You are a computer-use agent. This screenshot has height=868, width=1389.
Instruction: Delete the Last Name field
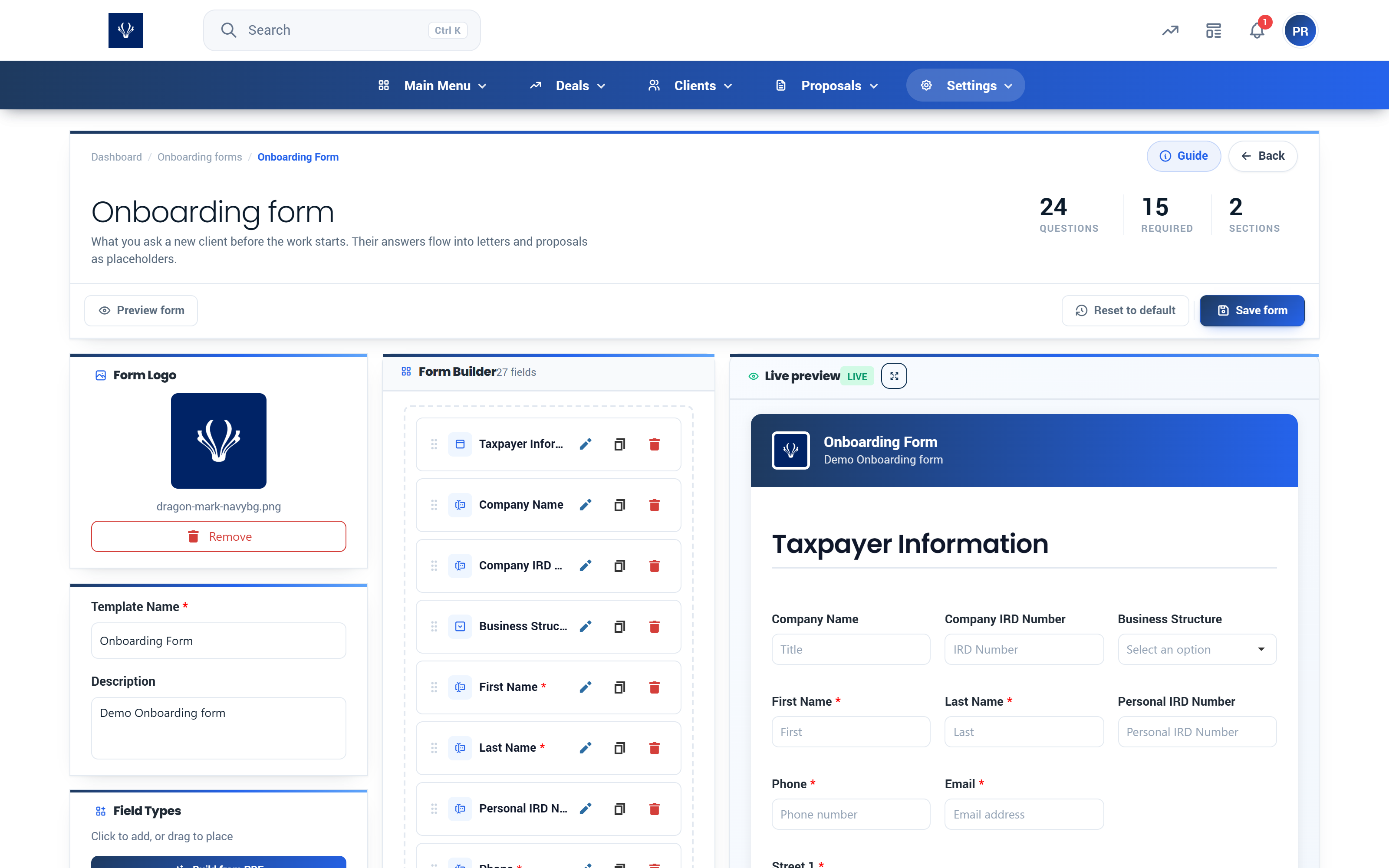tap(654, 748)
